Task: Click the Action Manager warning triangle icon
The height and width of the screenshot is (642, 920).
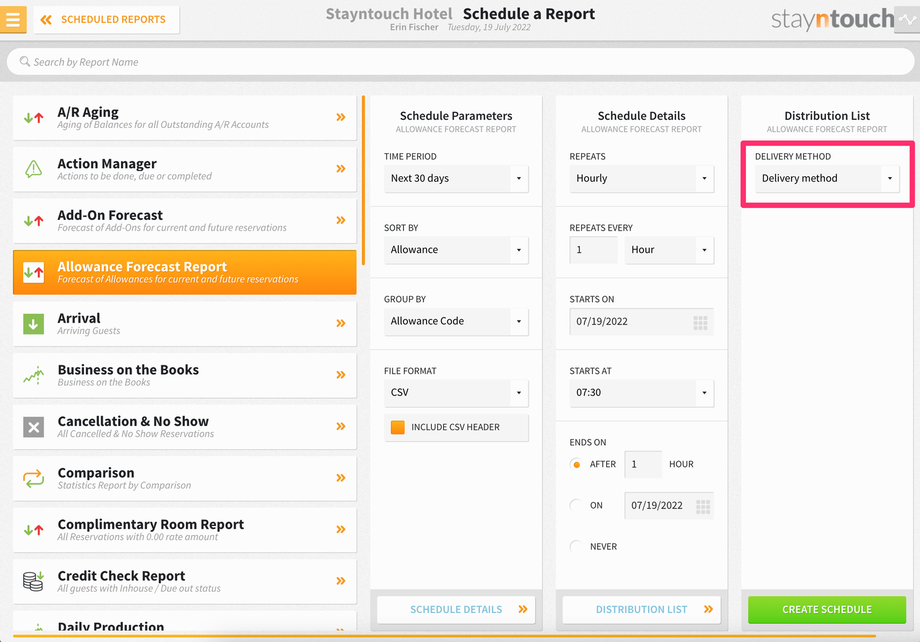Action: point(33,169)
